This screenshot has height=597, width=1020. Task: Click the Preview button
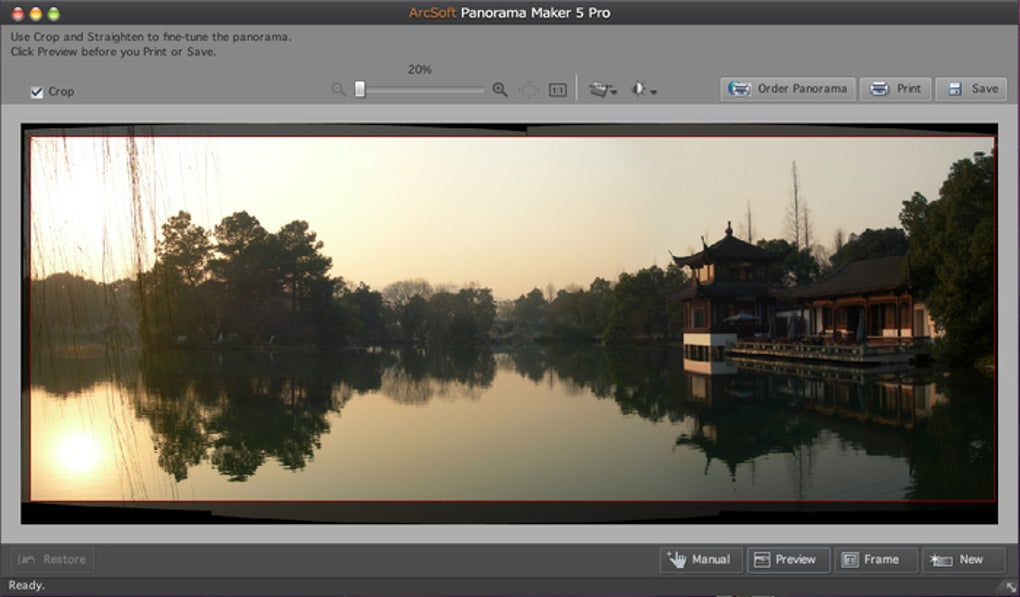point(788,559)
